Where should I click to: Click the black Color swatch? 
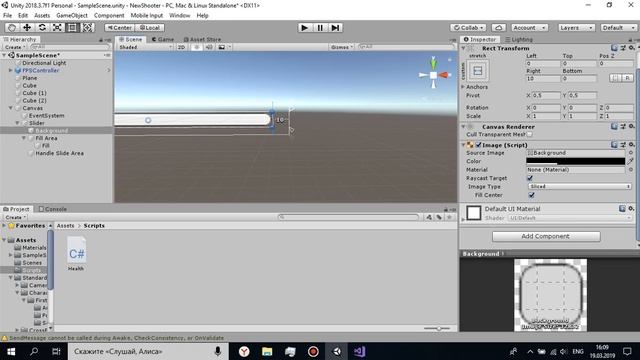click(x=576, y=161)
